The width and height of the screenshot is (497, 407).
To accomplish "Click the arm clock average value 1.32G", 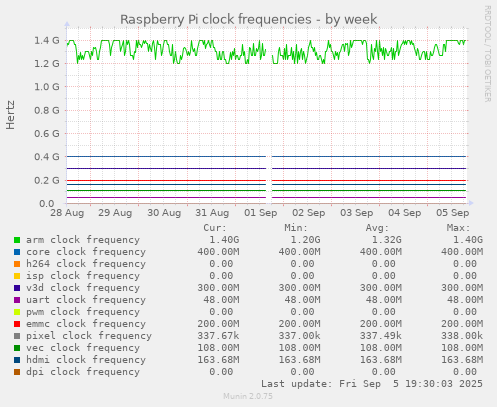I will [x=387, y=240].
